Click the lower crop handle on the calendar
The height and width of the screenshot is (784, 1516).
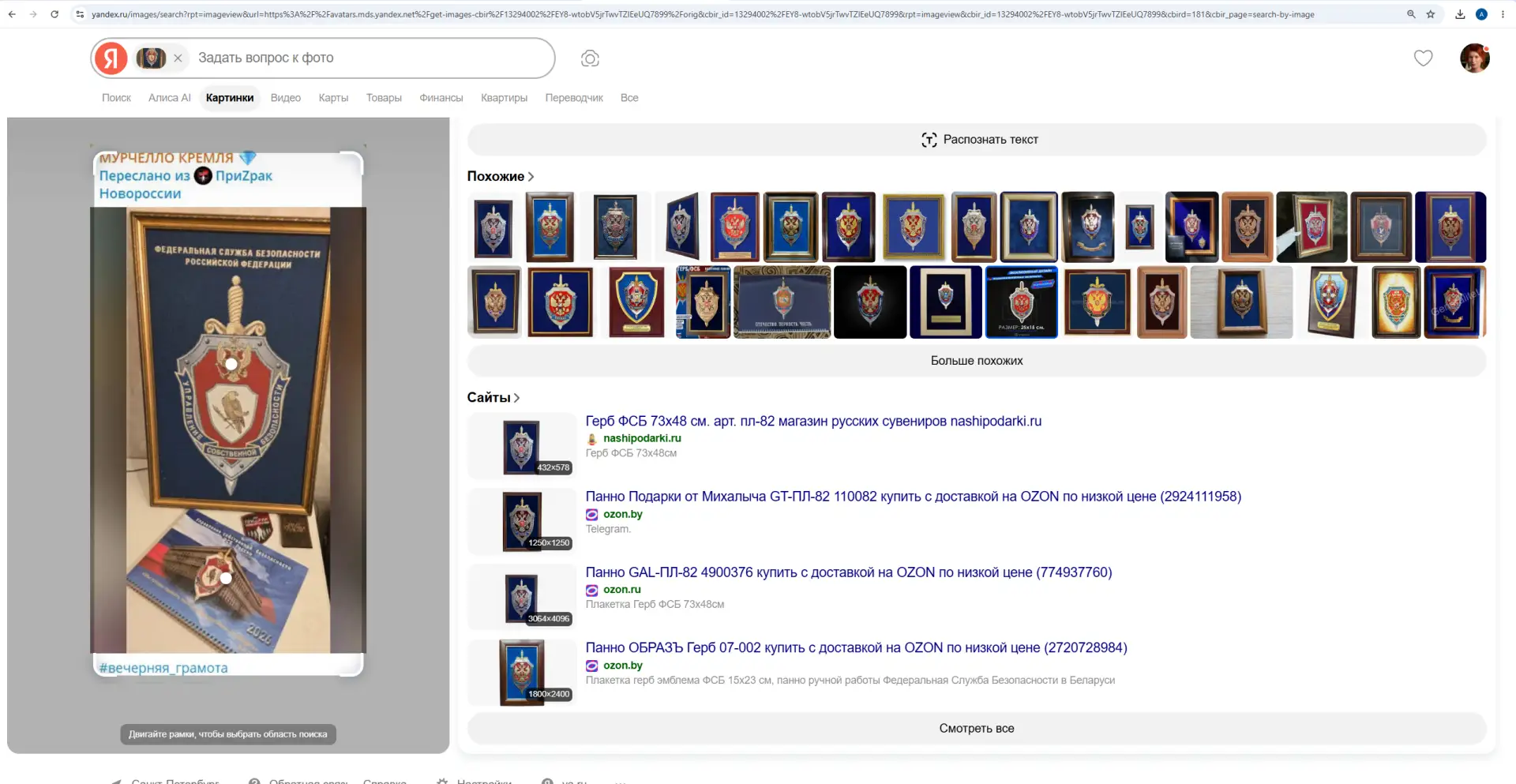[x=226, y=578]
